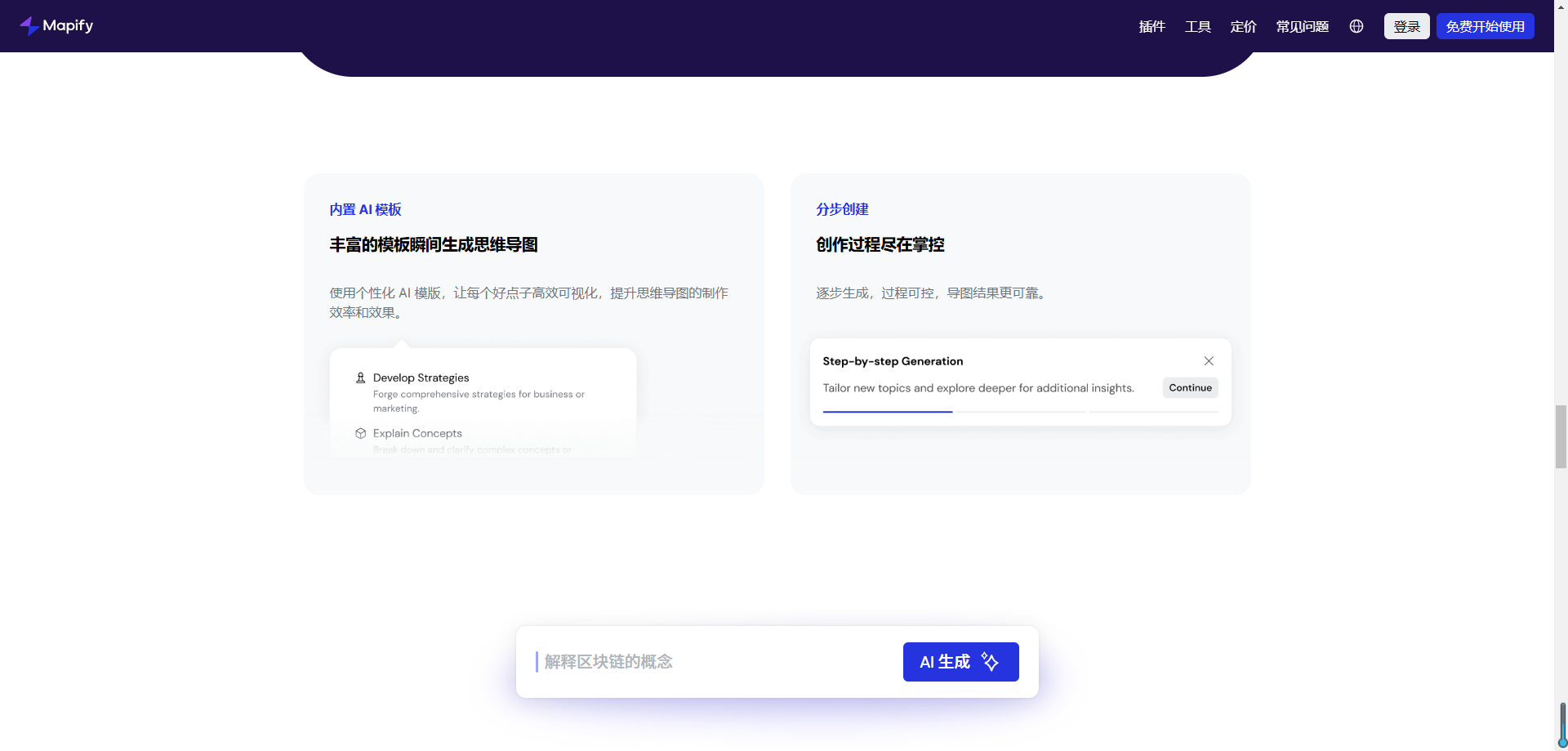Image resolution: width=1568 pixels, height=751 pixels.
Task: Click heading 创作过程尽在掌控
Action: 880,244
